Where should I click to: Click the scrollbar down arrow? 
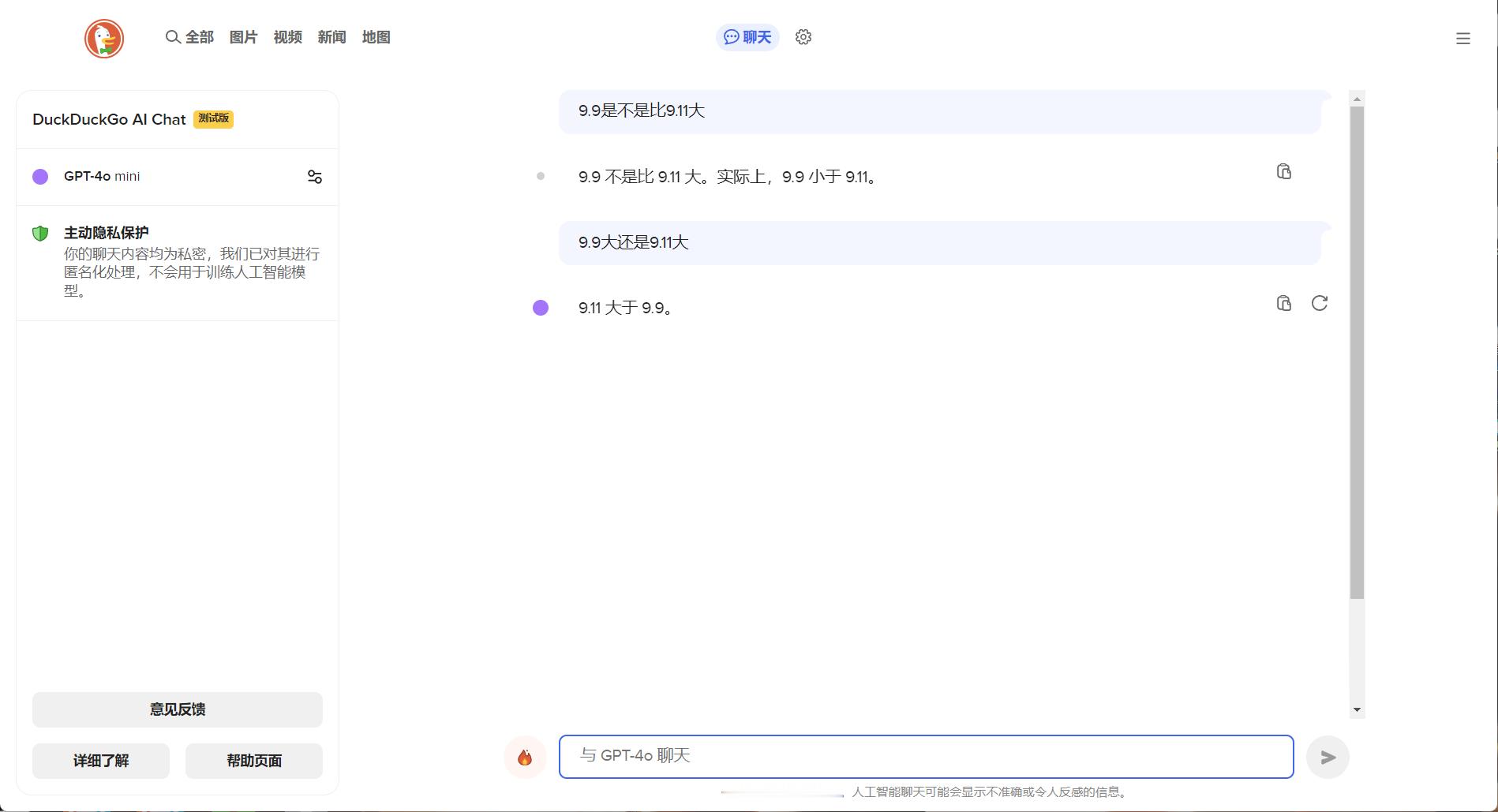point(1358,709)
